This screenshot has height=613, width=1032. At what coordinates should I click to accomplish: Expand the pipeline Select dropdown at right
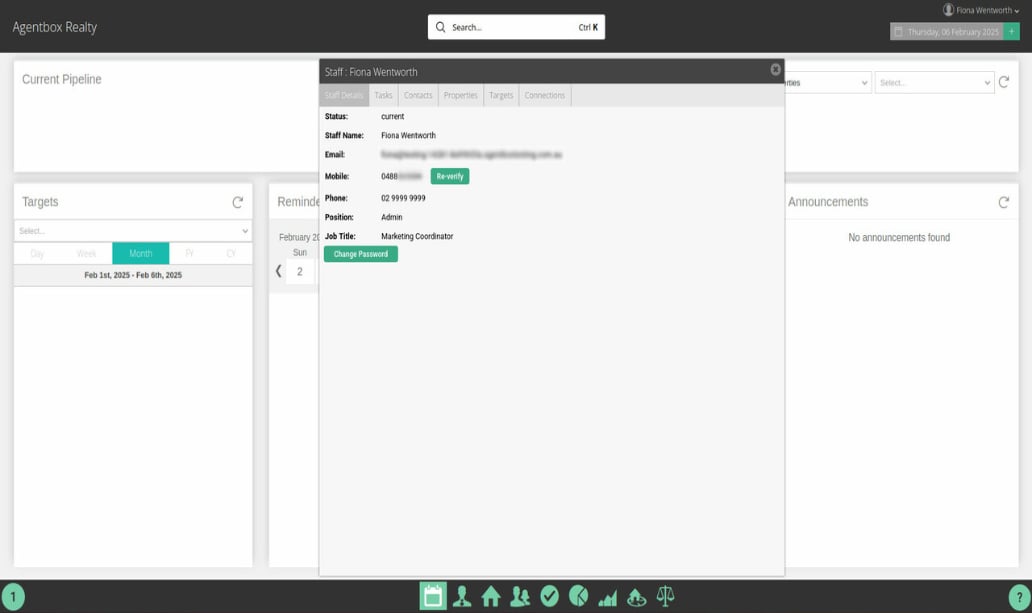pos(934,83)
